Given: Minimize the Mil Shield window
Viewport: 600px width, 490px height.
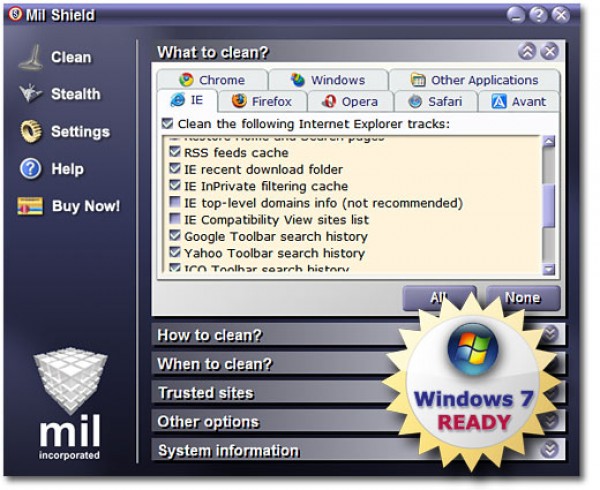Looking at the screenshot, I should 516,15.
